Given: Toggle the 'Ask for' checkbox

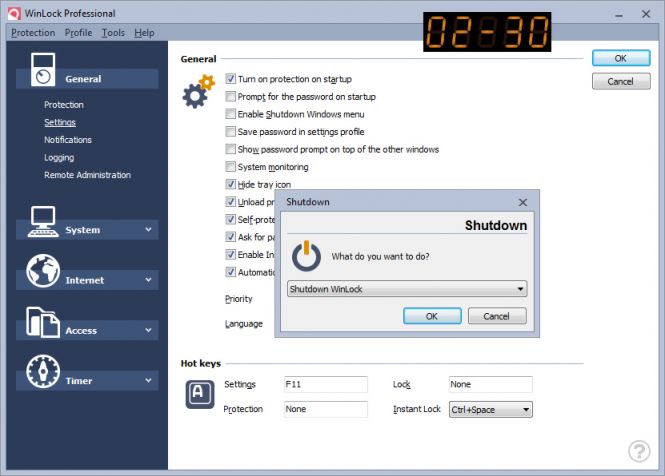Looking at the screenshot, I should (230, 237).
